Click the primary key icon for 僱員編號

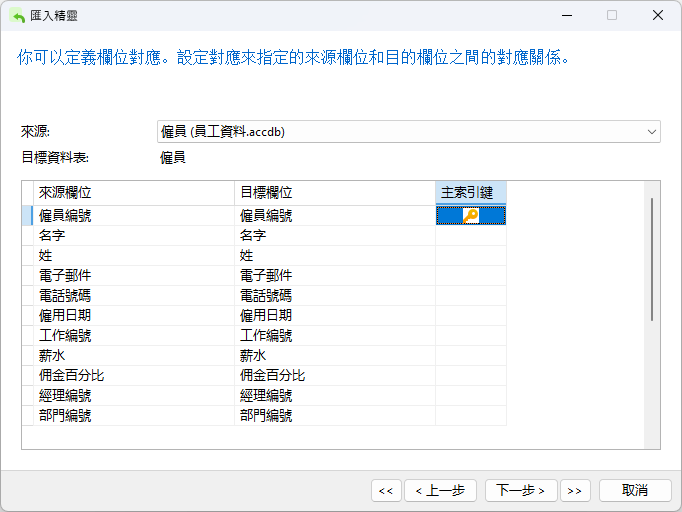point(471,215)
